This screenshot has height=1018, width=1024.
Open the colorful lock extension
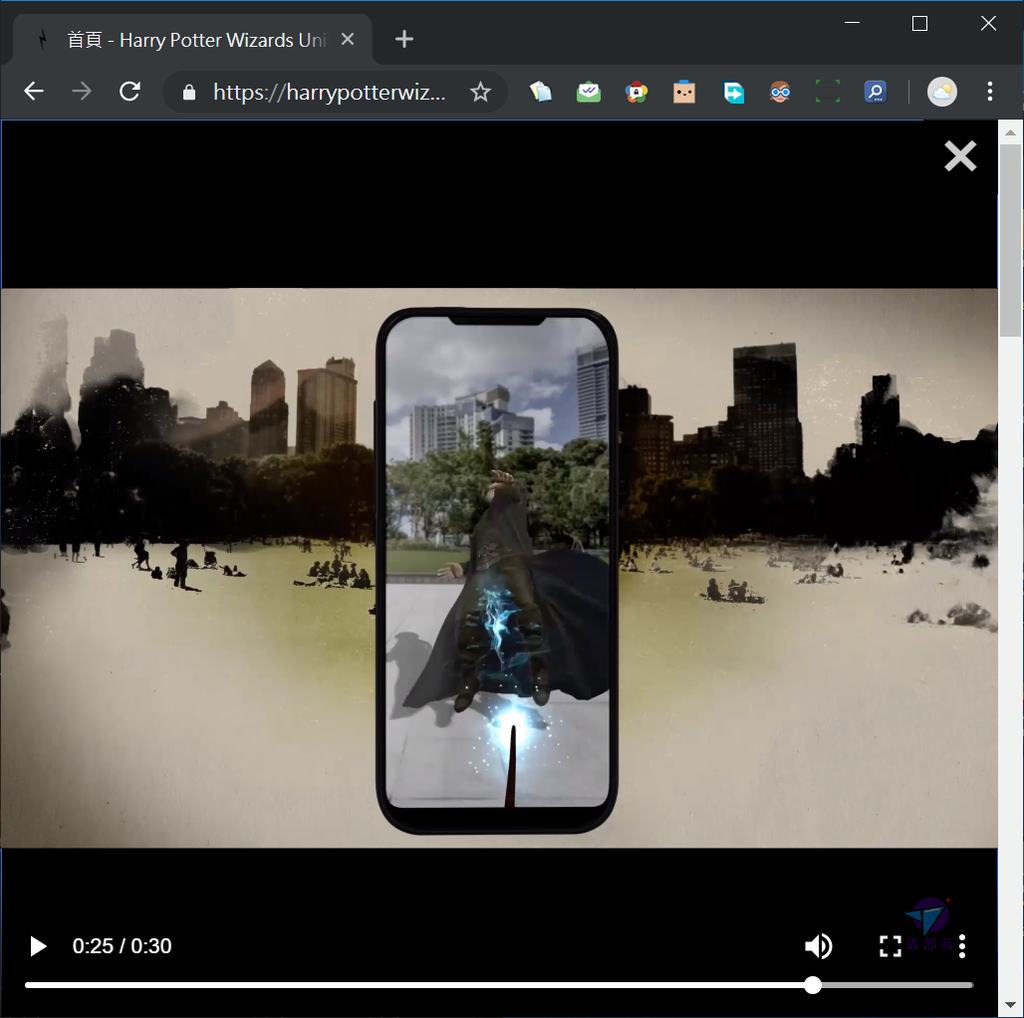(x=636, y=91)
